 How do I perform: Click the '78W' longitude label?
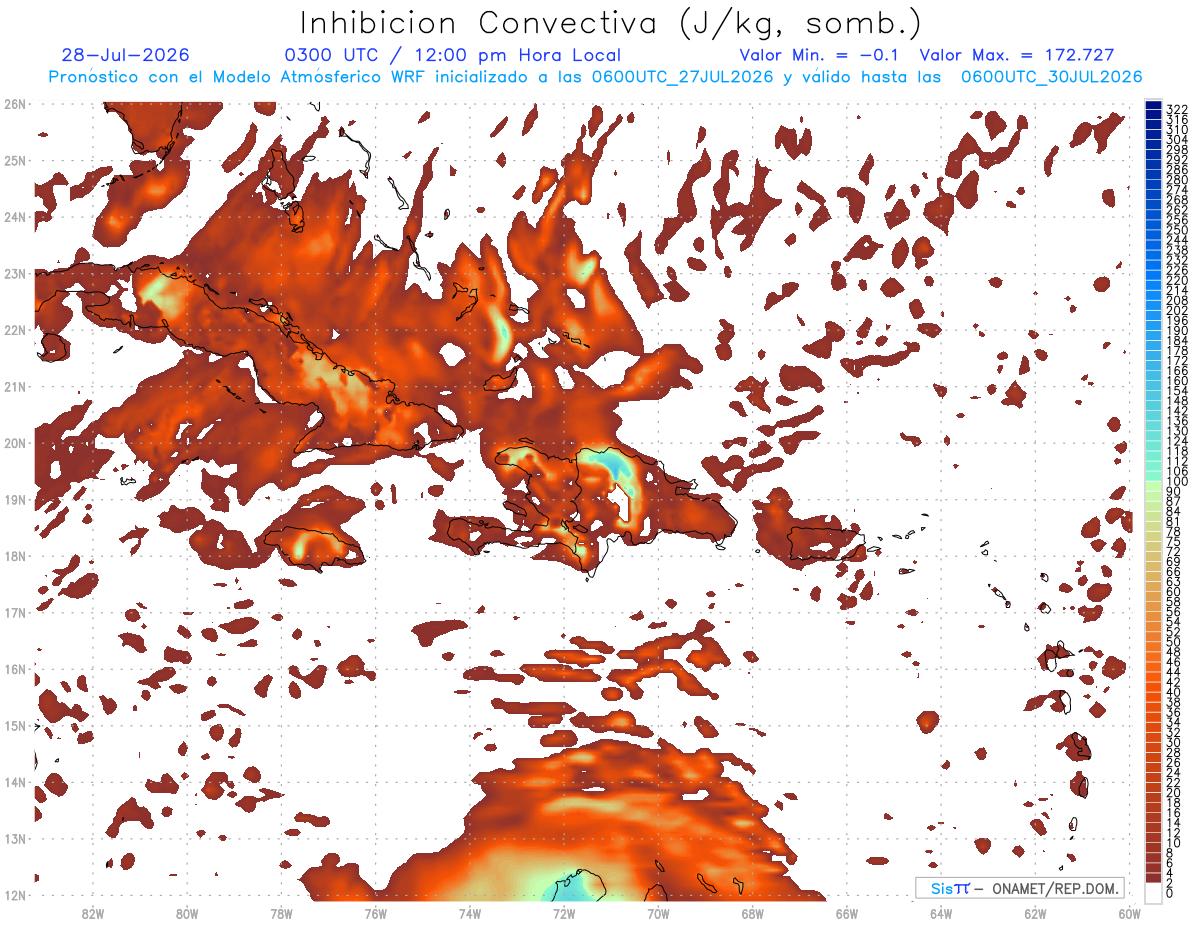click(x=281, y=913)
